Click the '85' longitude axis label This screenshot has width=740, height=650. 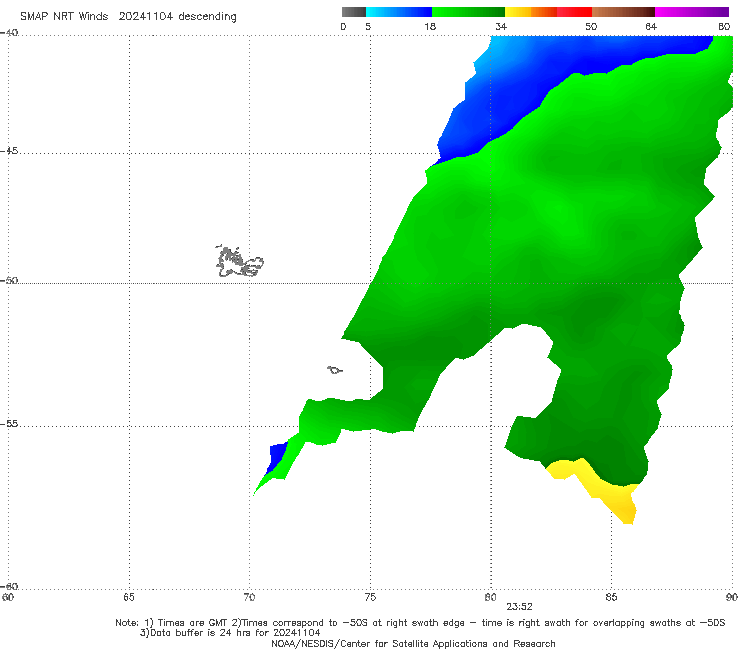pyautogui.click(x=611, y=597)
